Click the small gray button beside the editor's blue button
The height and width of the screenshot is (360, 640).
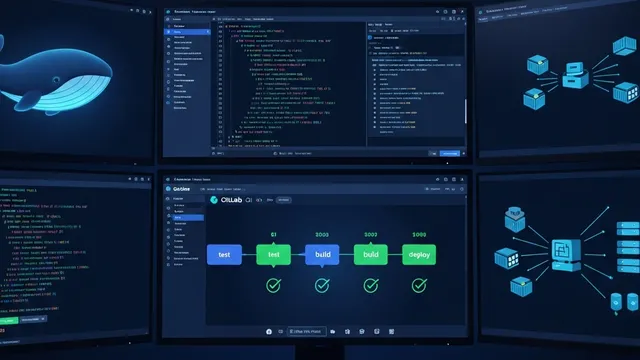pos(433,153)
